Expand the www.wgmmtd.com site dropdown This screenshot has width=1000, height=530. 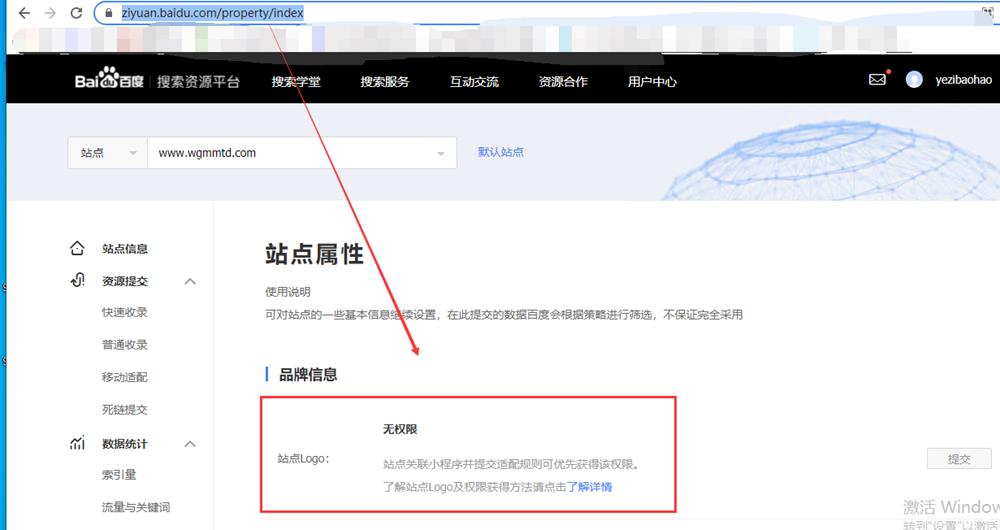(441, 154)
